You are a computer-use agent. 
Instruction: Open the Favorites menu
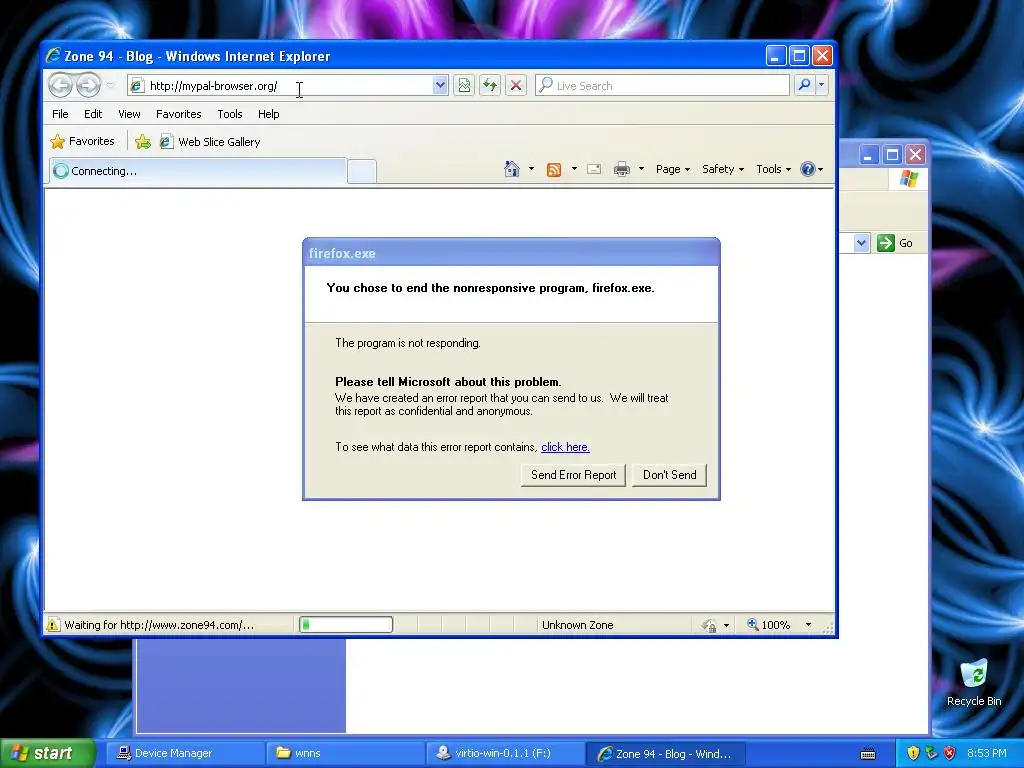[178, 114]
